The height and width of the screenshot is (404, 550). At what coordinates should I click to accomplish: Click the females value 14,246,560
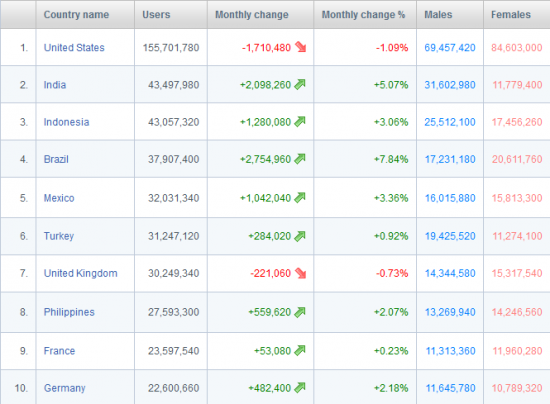(517, 312)
